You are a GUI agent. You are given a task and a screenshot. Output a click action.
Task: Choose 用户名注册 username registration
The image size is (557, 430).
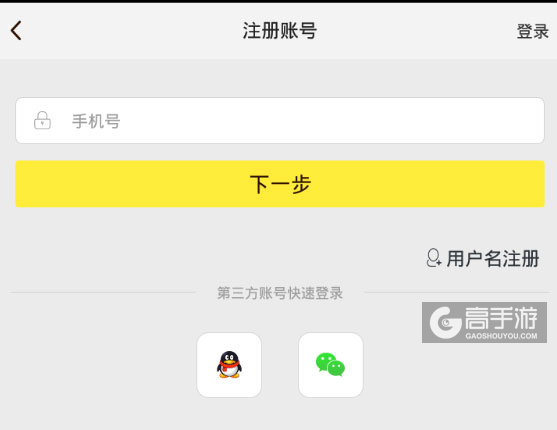tap(483, 258)
